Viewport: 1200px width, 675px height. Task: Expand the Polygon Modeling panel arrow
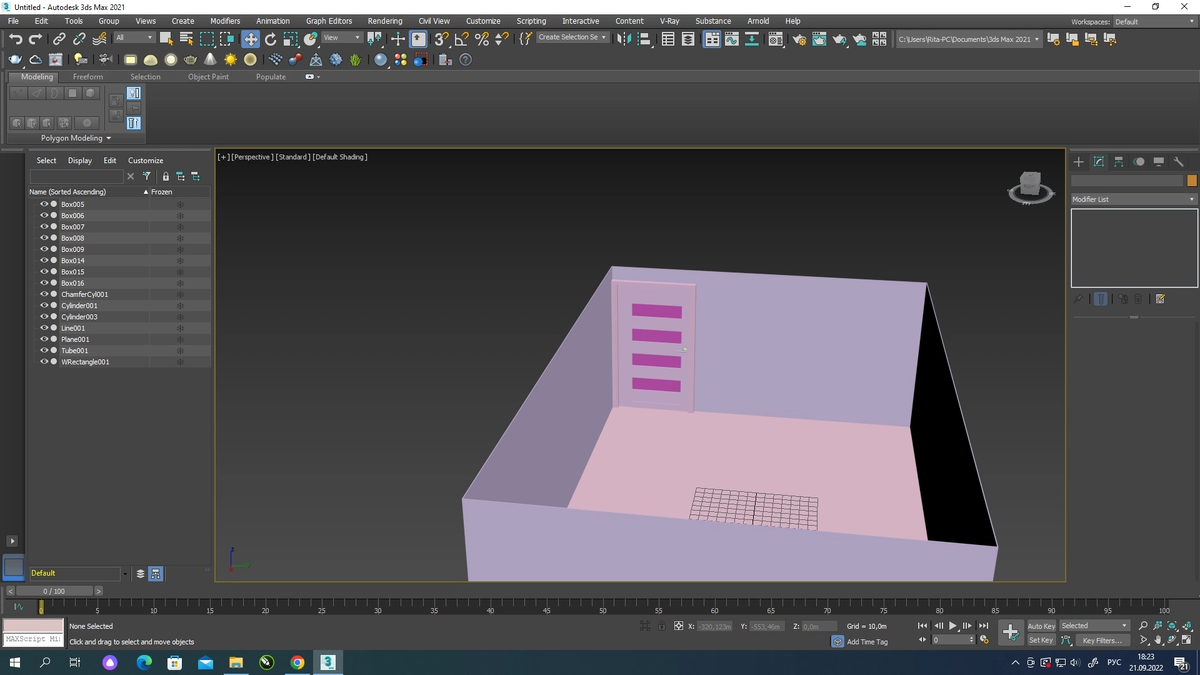pos(108,139)
